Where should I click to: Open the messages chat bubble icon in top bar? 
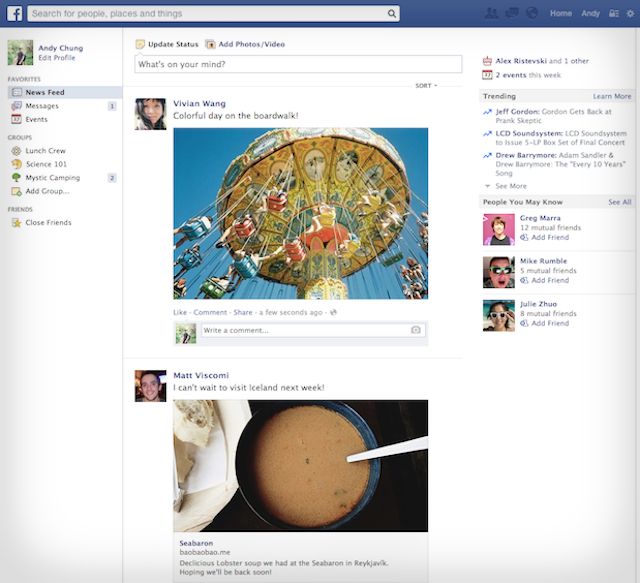pyautogui.click(x=511, y=13)
